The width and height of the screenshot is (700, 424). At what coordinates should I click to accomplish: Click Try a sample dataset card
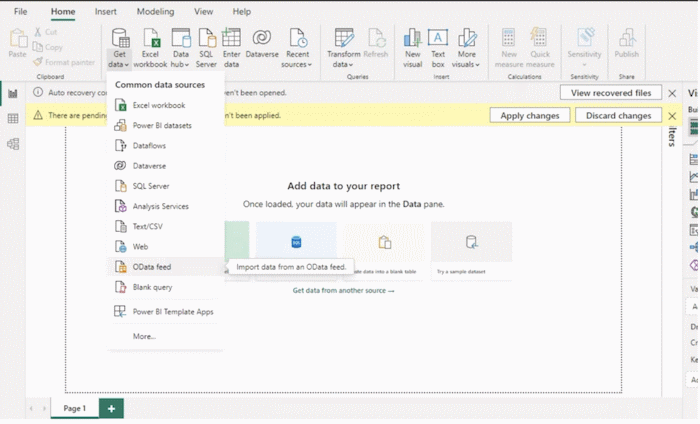(471, 251)
